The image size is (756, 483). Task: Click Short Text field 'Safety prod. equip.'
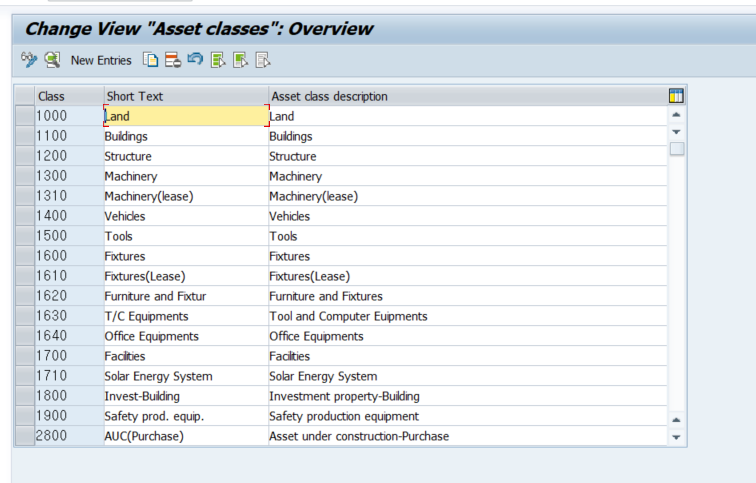(186, 416)
